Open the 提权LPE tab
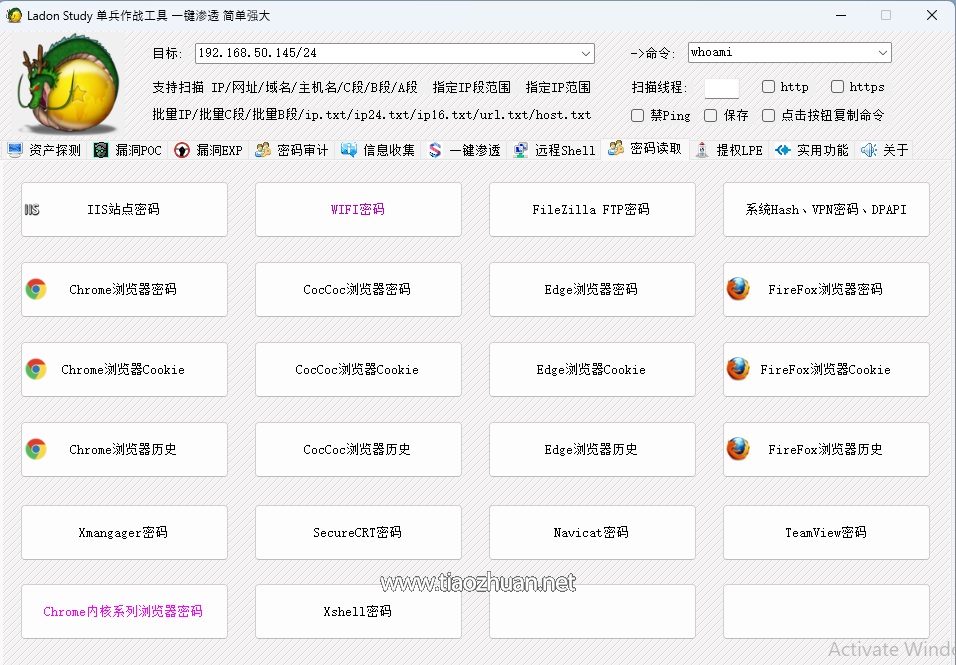This screenshot has height=665, width=956. click(x=730, y=150)
